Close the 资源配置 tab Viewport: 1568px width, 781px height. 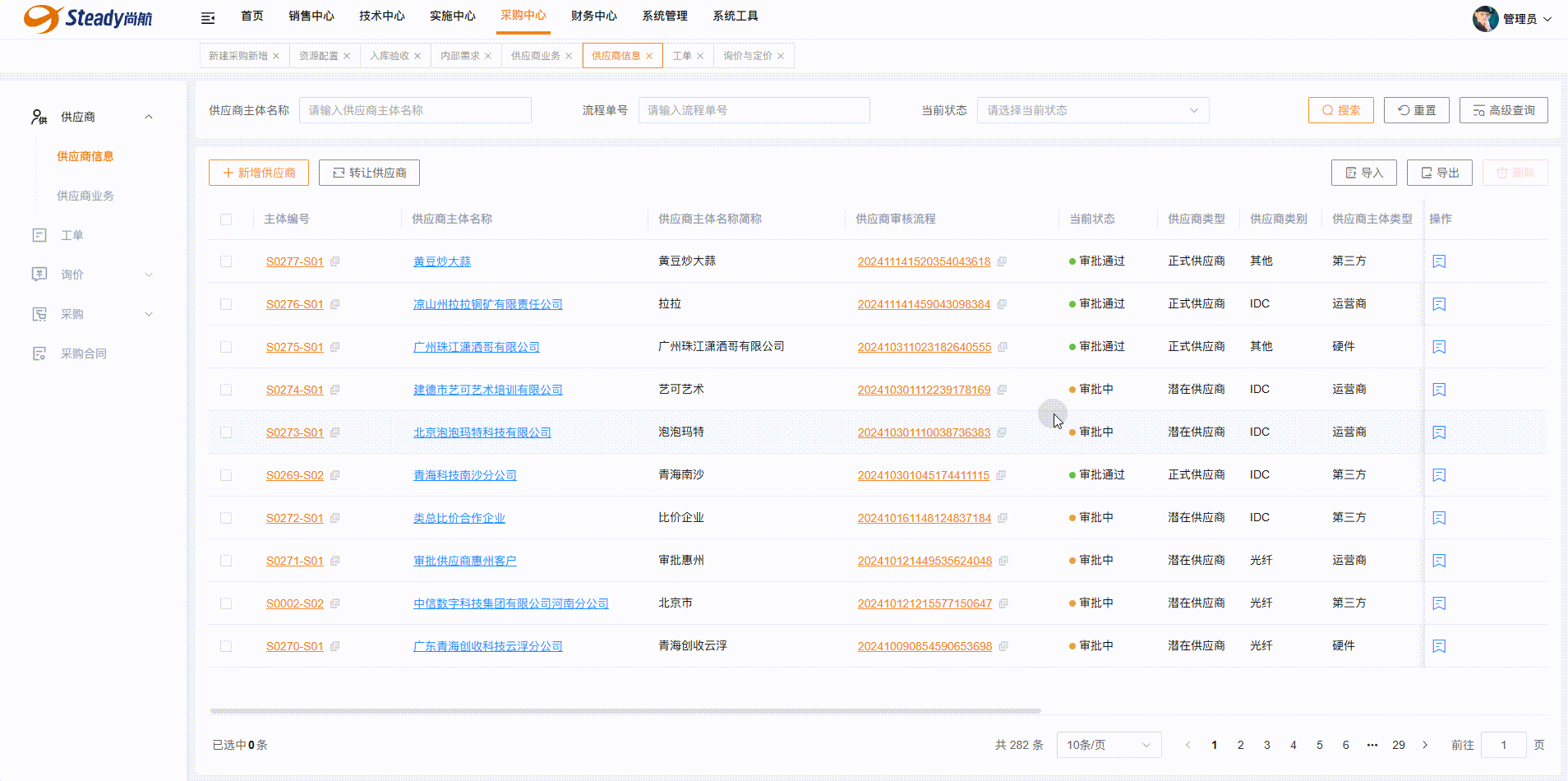[347, 56]
